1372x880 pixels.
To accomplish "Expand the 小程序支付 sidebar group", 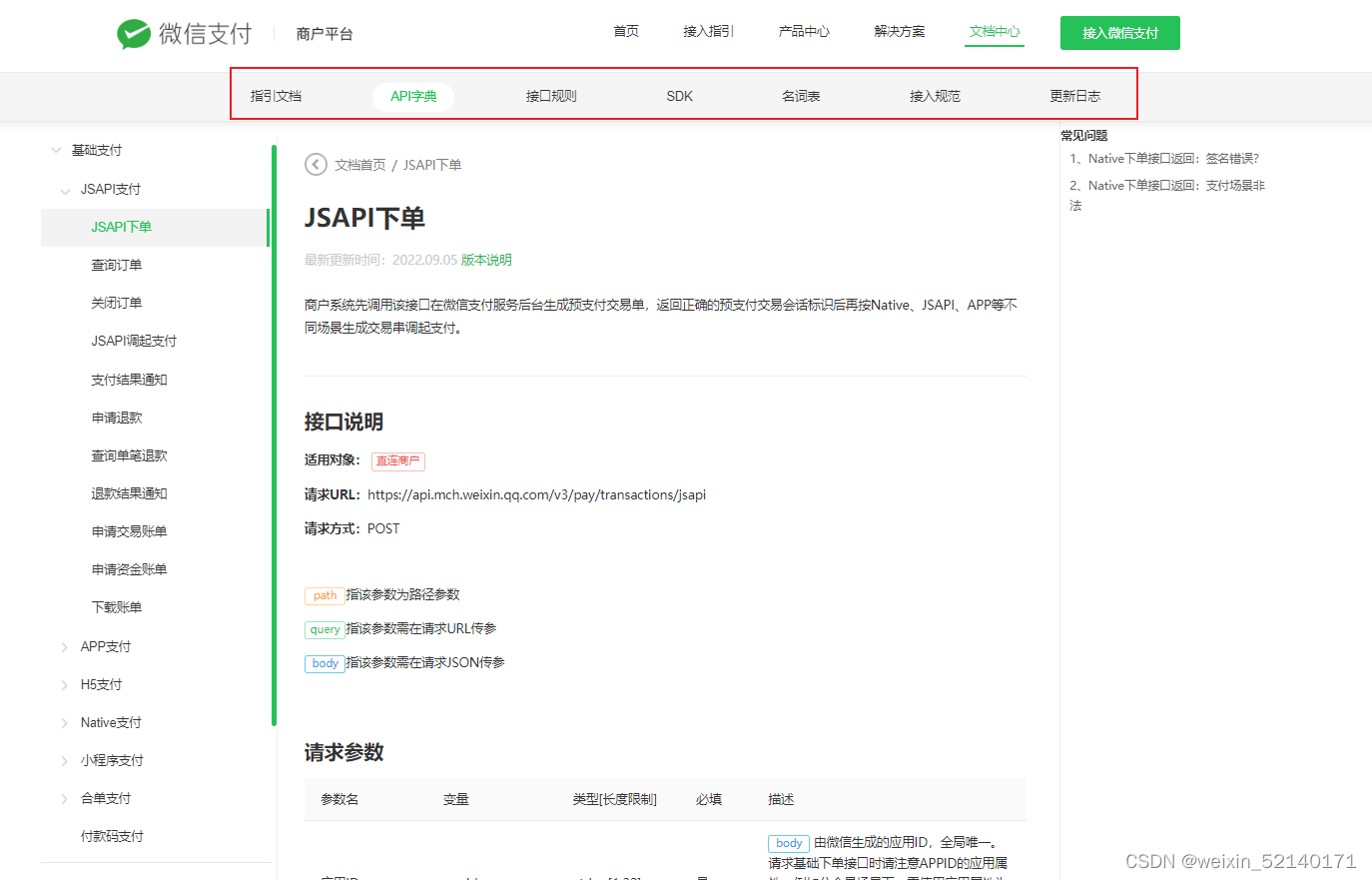I will (65, 761).
